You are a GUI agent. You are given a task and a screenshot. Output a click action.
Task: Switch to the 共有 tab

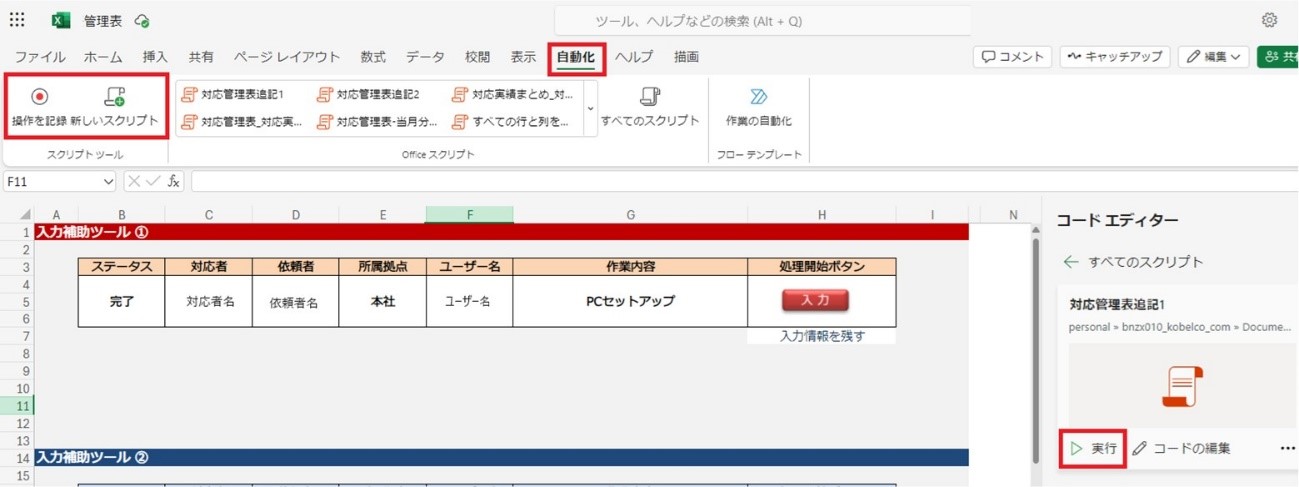(x=201, y=57)
